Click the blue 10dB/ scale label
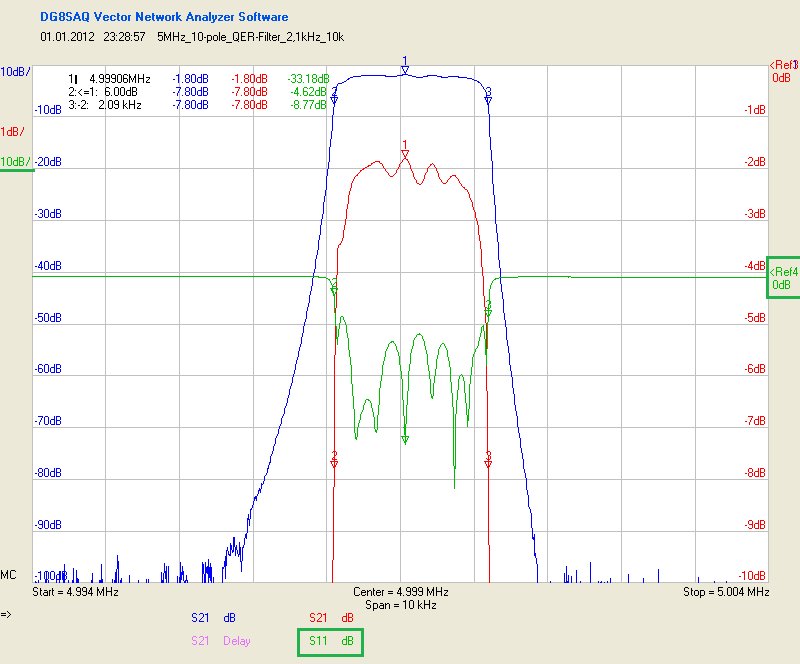This screenshot has height=664, width=800. [x=15, y=72]
